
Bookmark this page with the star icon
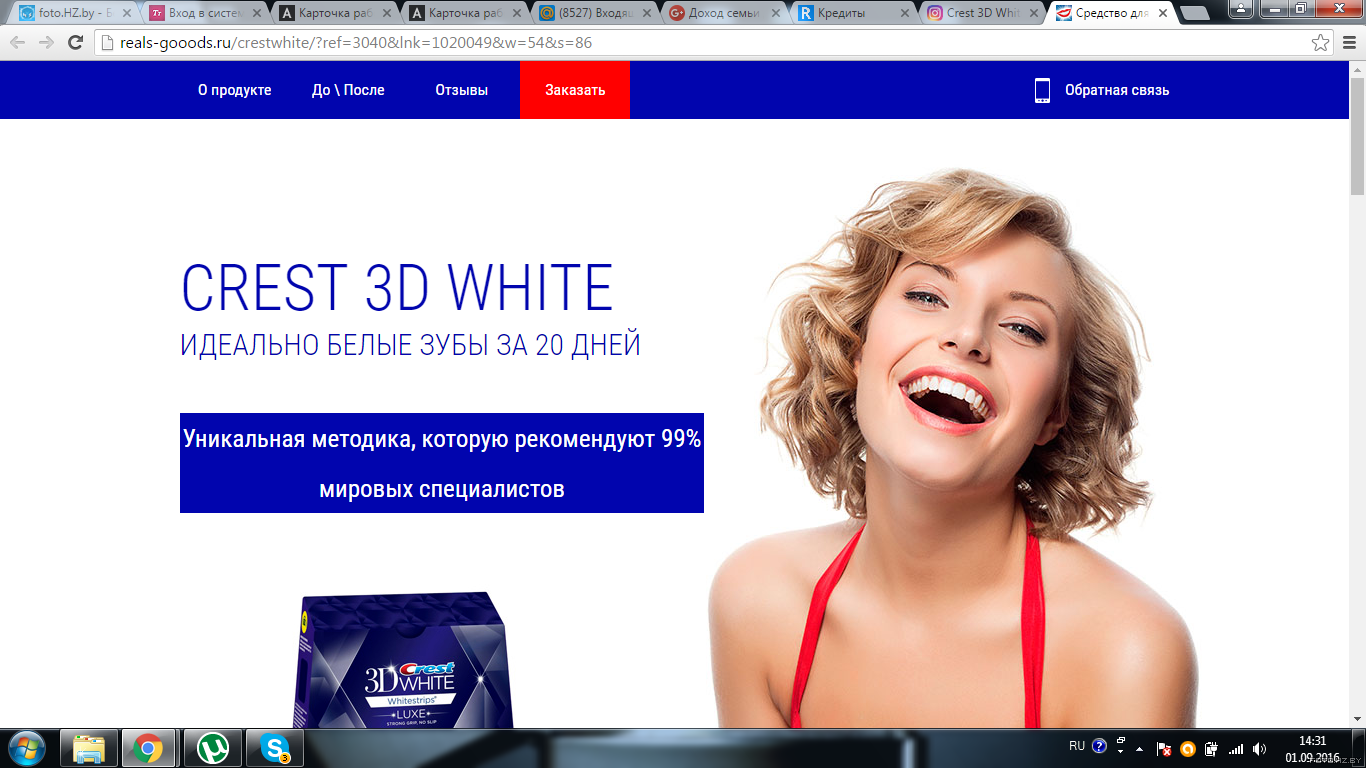tap(1321, 43)
